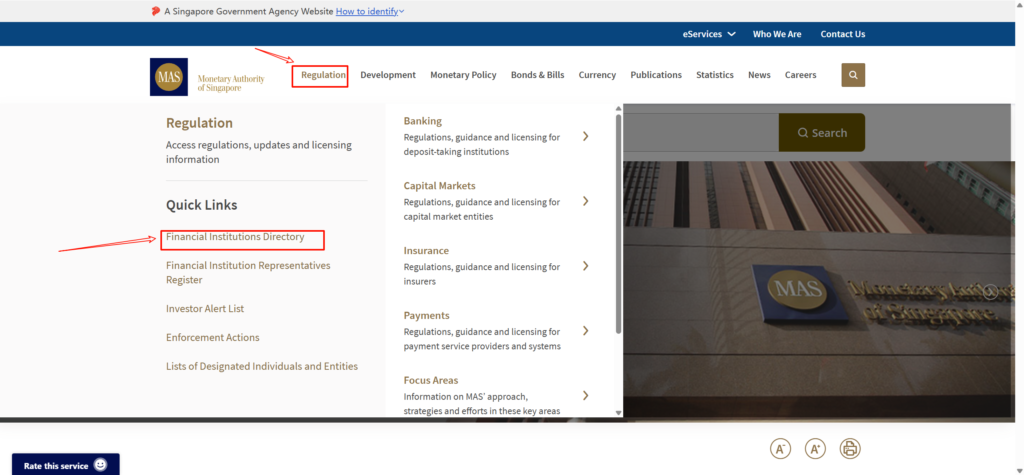Click the magnifier search icon in navbar
Image resolution: width=1024 pixels, height=475 pixels.
point(853,75)
